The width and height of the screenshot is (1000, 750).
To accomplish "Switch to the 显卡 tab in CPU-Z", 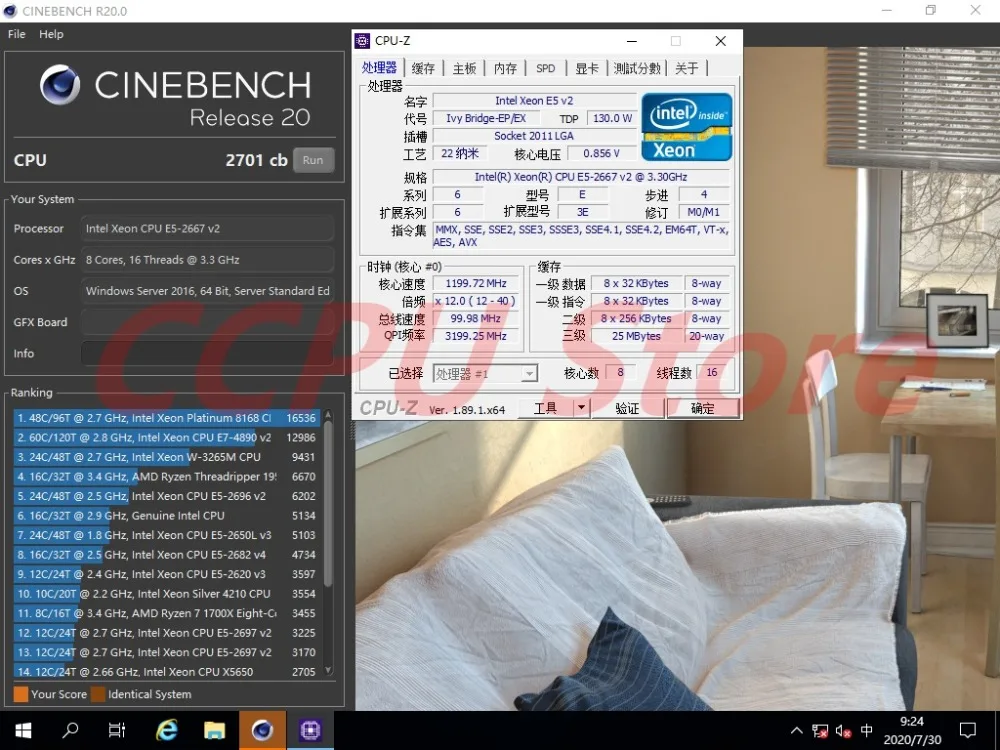I will (x=586, y=68).
